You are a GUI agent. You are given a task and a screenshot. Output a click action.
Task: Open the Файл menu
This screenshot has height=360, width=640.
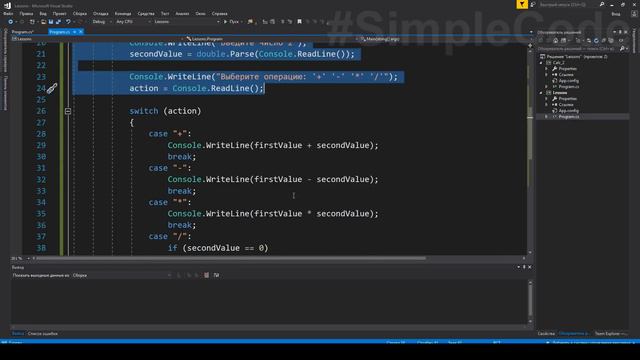[x=8, y=13]
